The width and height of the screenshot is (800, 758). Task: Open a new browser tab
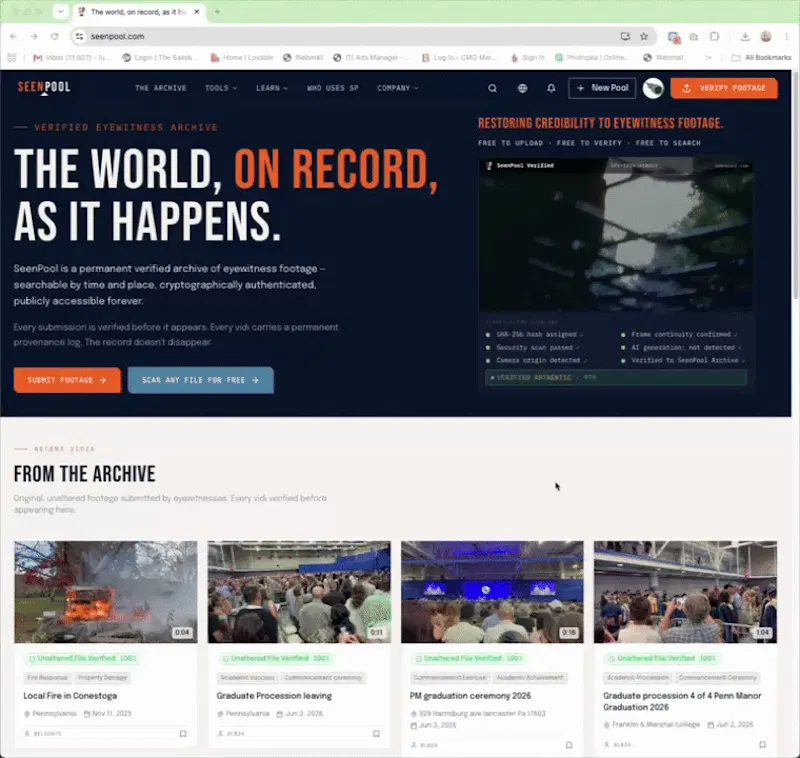point(217,11)
